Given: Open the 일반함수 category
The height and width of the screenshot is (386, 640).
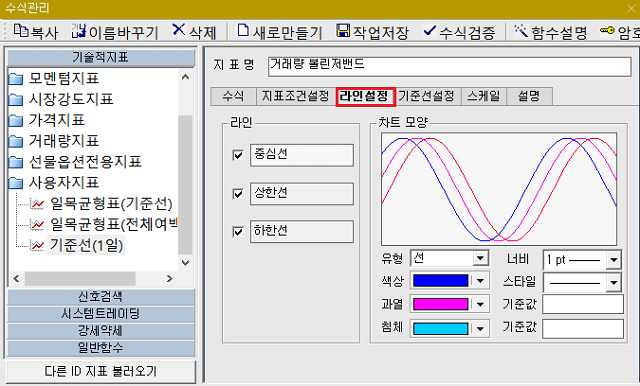Looking at the screenshot, I should tap(101, 348).
